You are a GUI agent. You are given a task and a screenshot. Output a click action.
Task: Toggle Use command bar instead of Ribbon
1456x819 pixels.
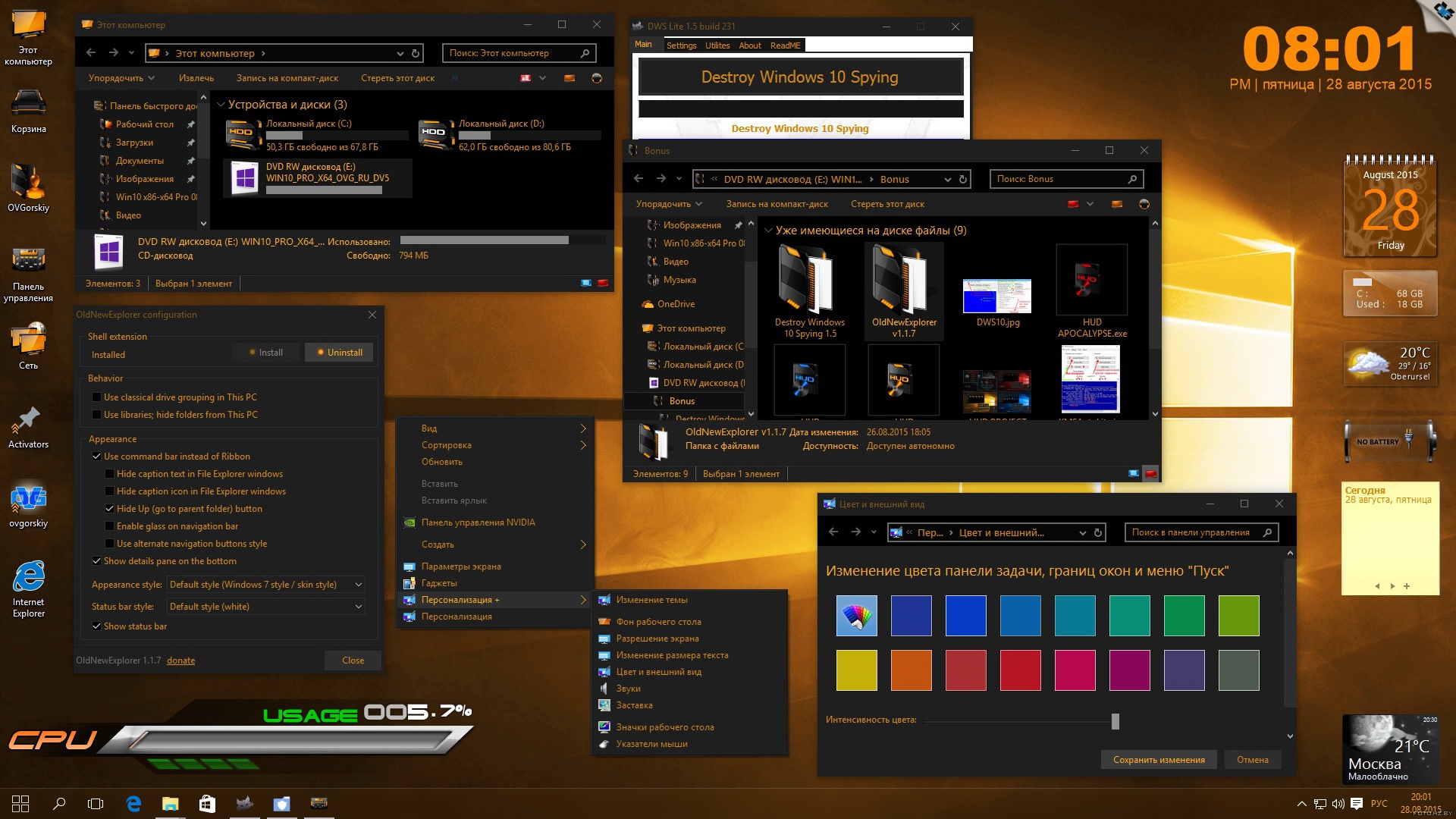(x=96, y=457)
